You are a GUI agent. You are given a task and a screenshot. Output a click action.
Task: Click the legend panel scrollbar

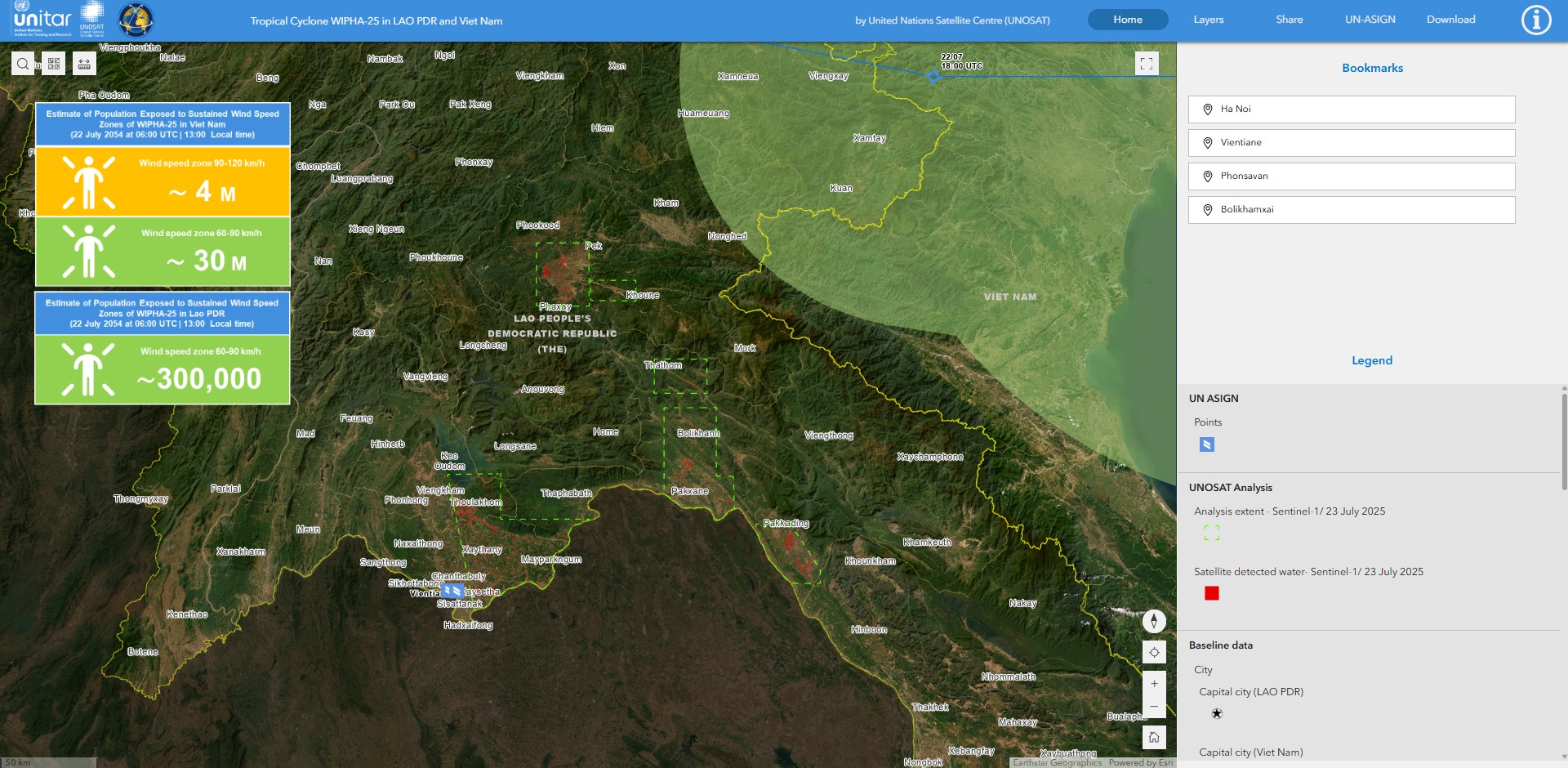click(1564, 441)
